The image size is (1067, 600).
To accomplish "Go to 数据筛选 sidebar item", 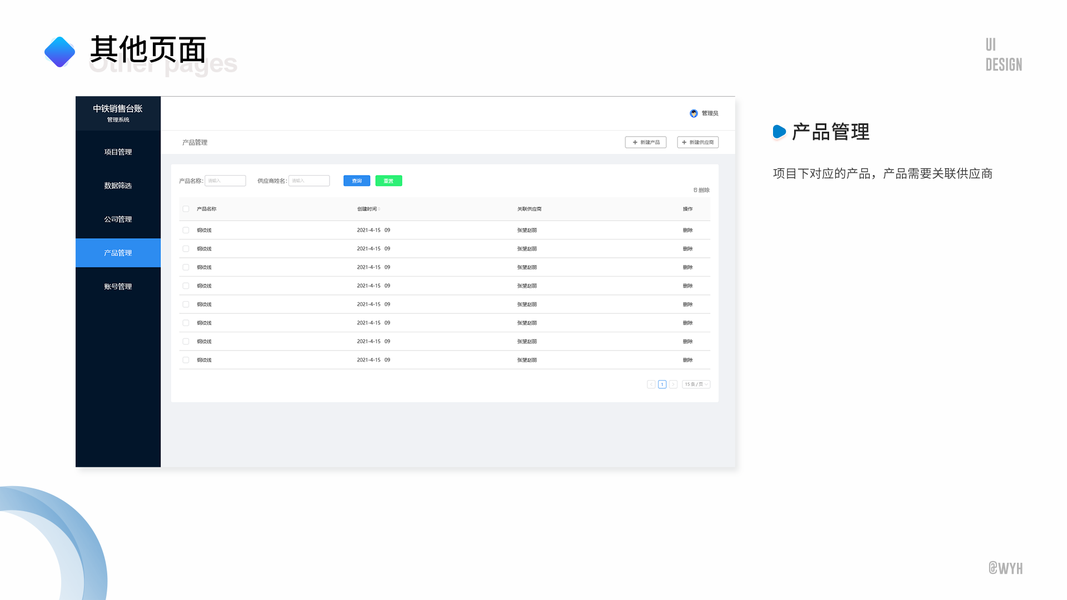I will point(118,186).
